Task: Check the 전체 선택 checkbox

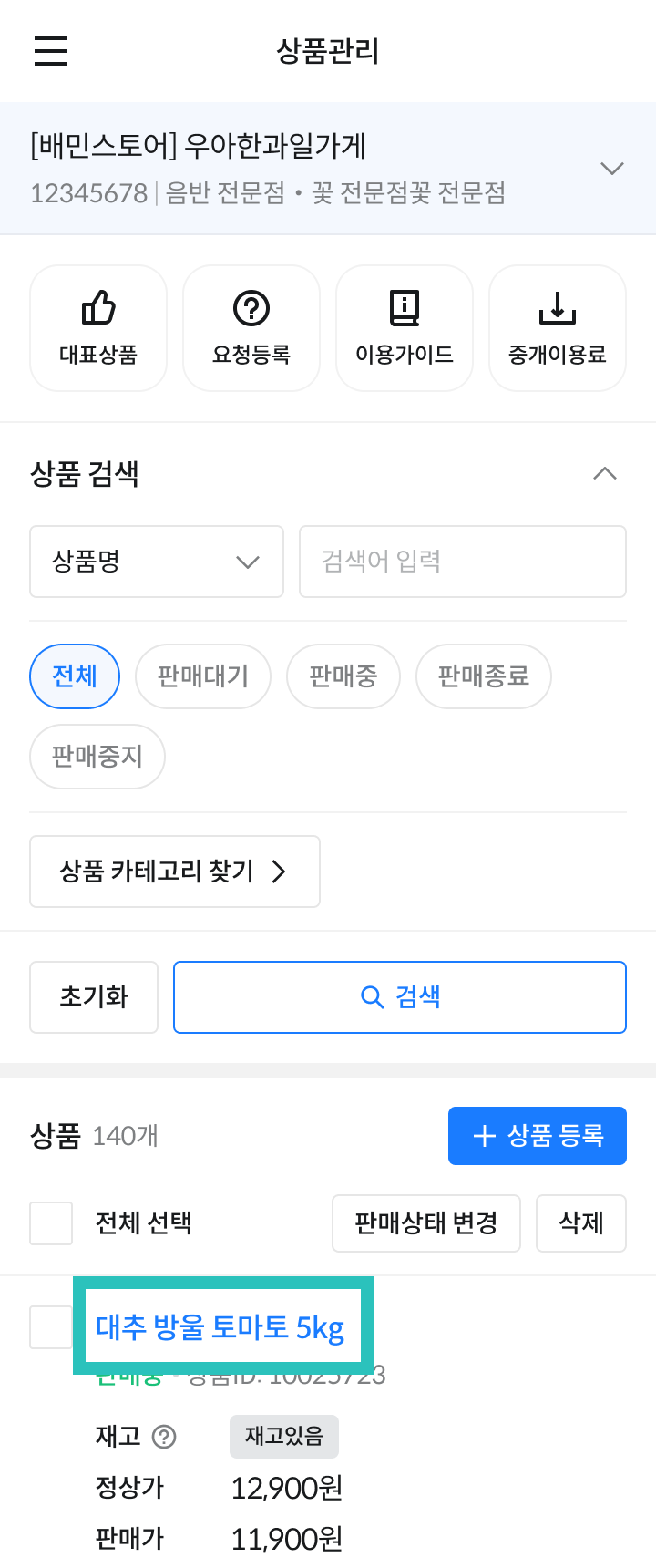Action: [51, 1223]
